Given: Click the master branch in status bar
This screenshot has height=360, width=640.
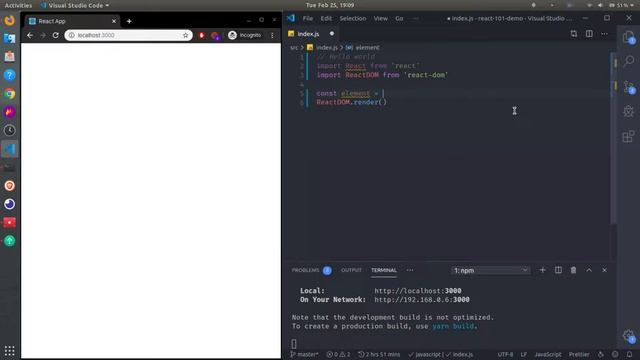Looking at the screenshot, I should [304, 354].
